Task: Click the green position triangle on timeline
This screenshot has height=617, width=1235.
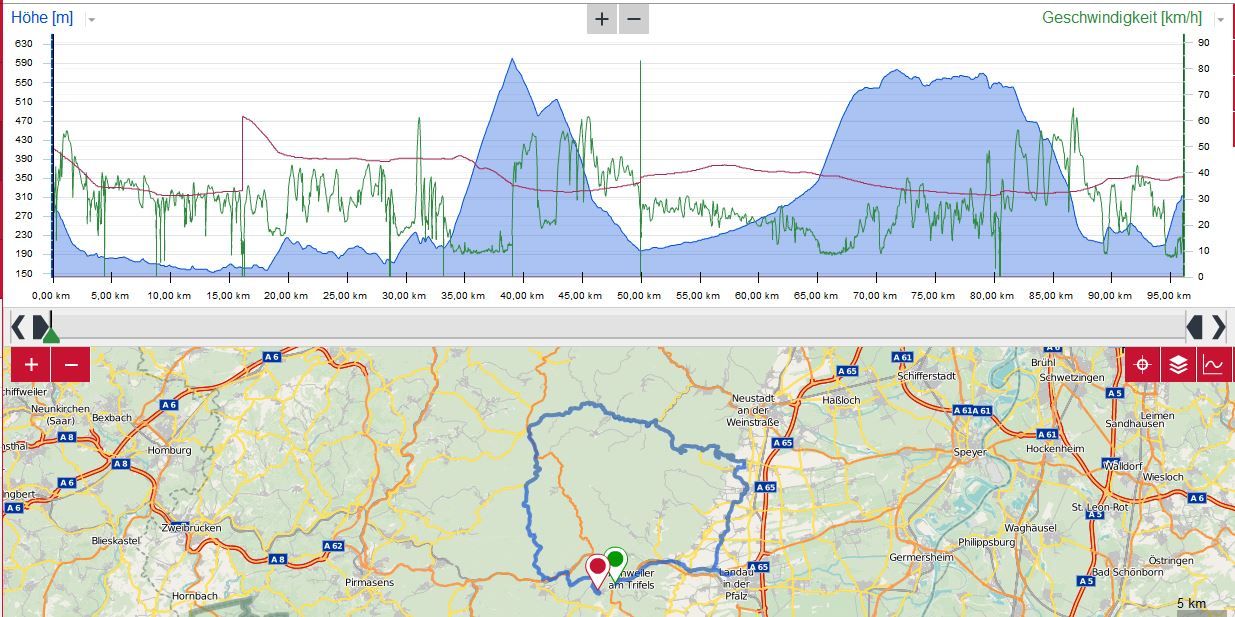Action: (x=51, y=335)
